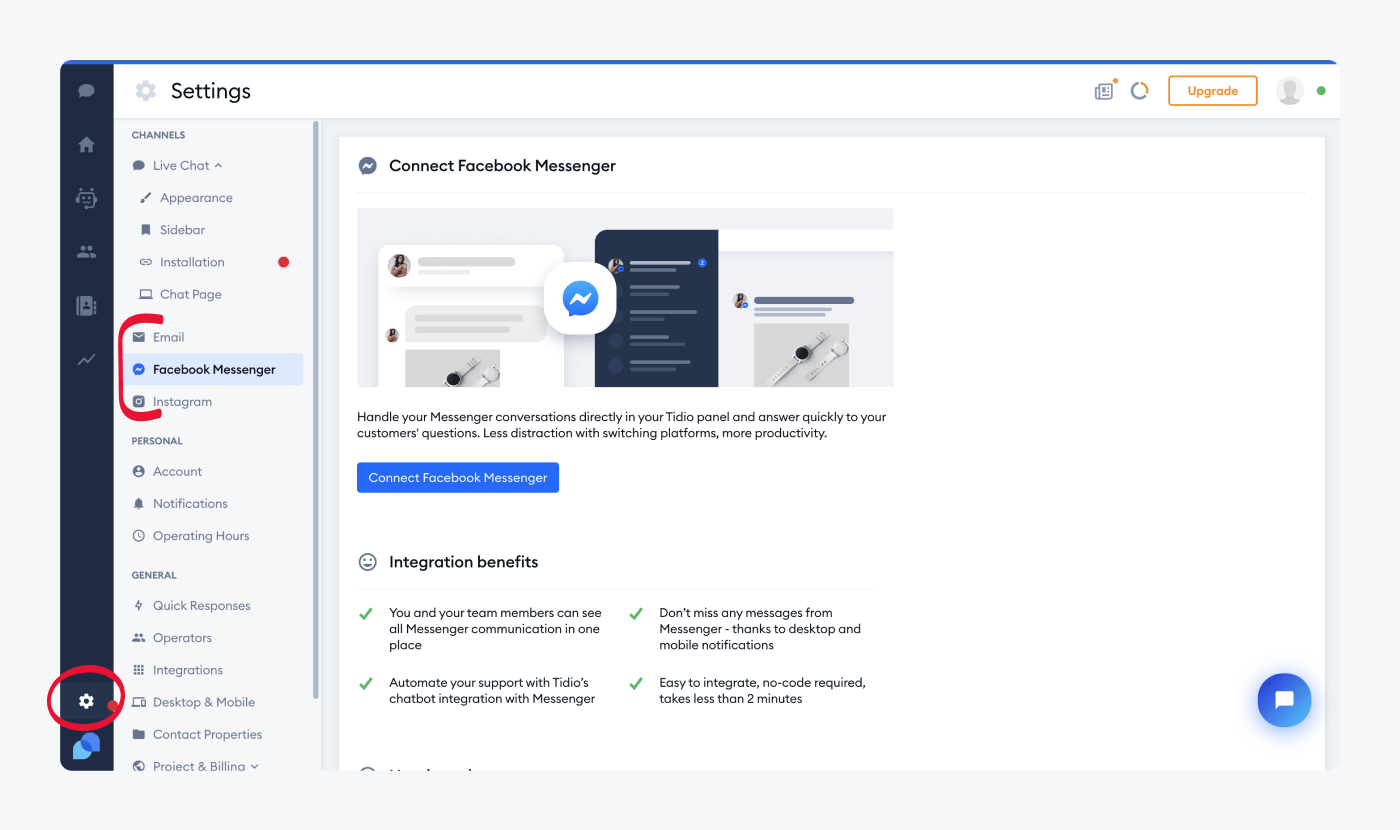1400x830 pixels.
Task: Open the Conversations chat bubble icon
Action: pos(86,90)
